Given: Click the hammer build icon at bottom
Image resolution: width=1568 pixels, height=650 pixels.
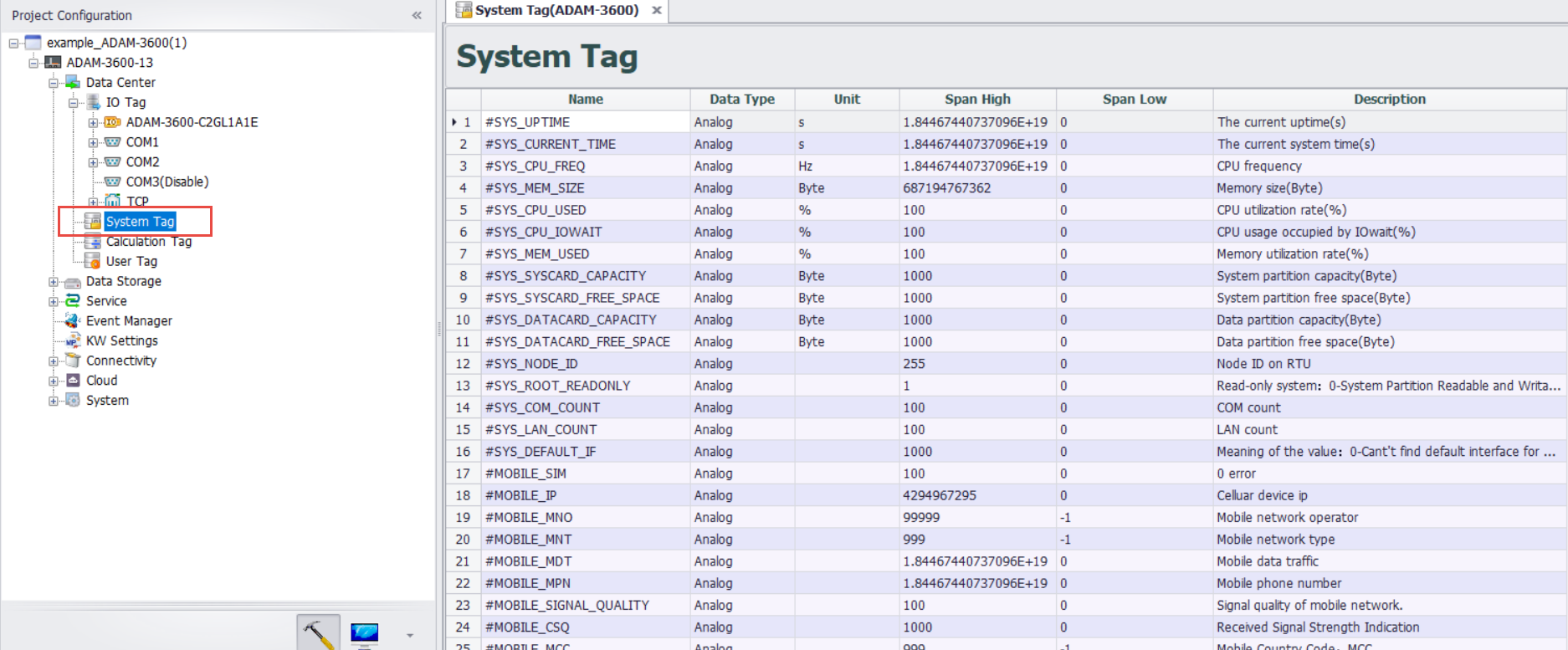Looking at the screenshot, I should pyautogui.click(x=318, y=633).
